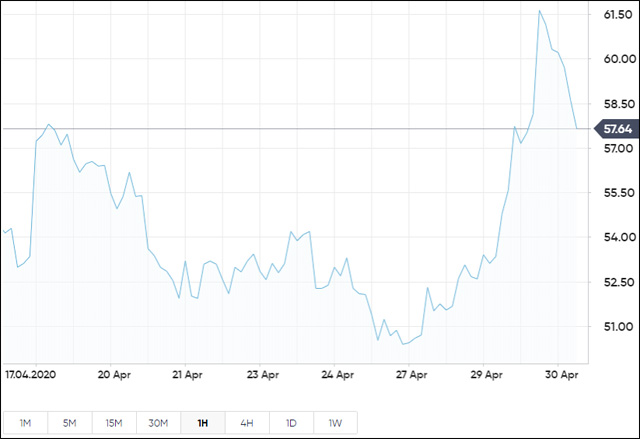Click the 54.00 price level label
The height and width of the screenshot is (439, 640).
click(x=616, y=237)
